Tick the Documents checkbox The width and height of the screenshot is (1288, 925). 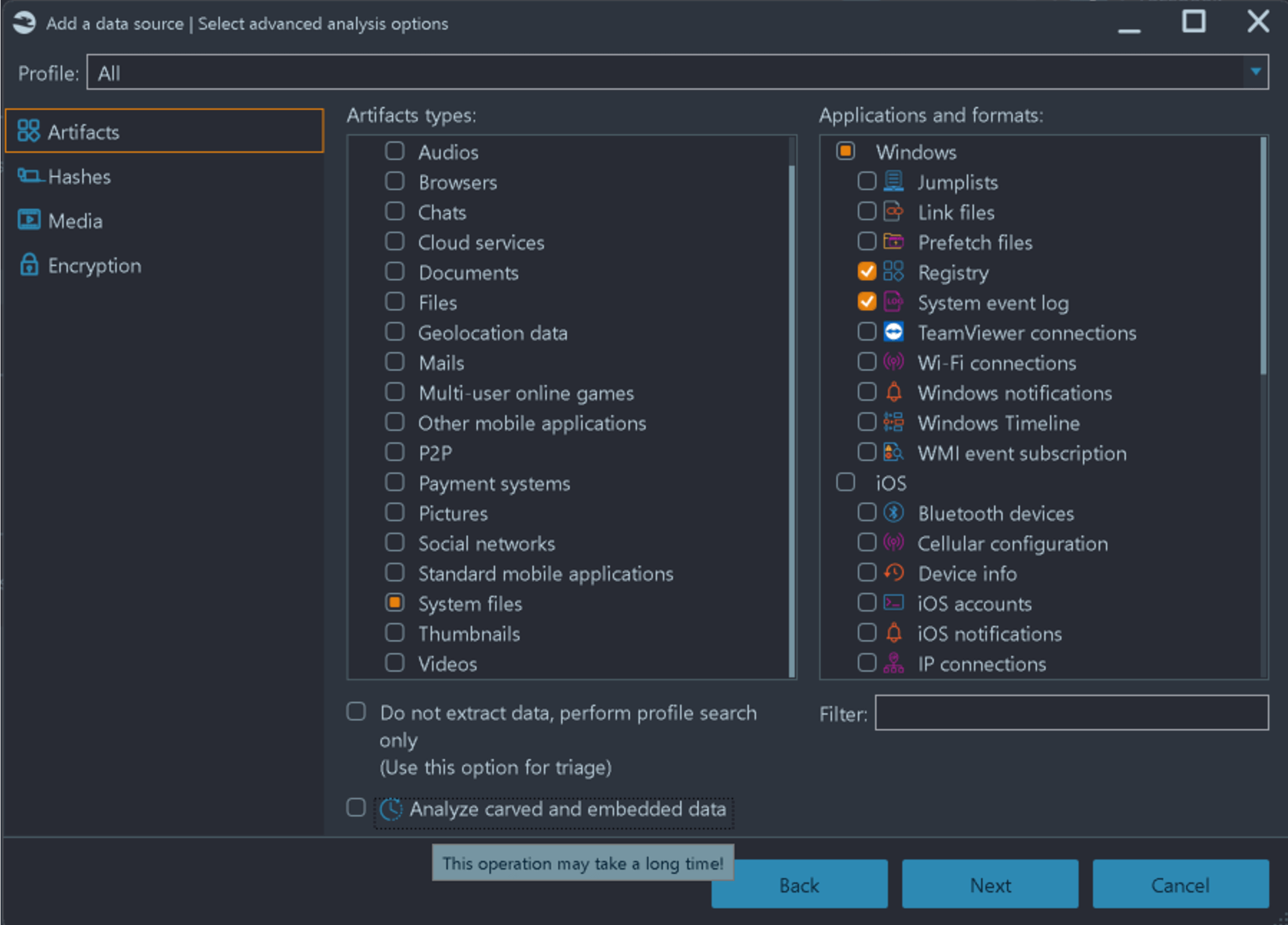[x=394, y=271]
